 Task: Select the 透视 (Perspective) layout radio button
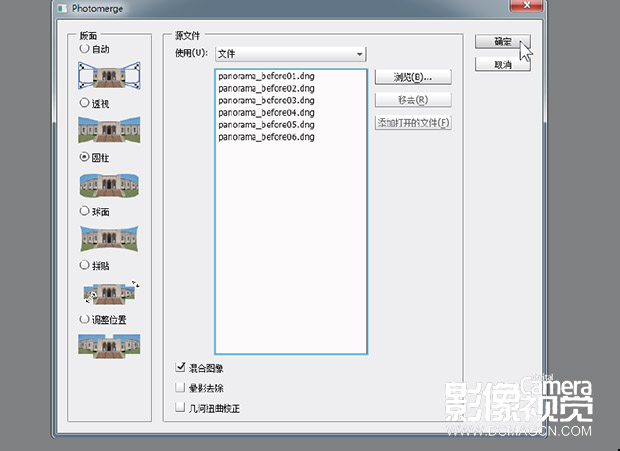point(84,103)
